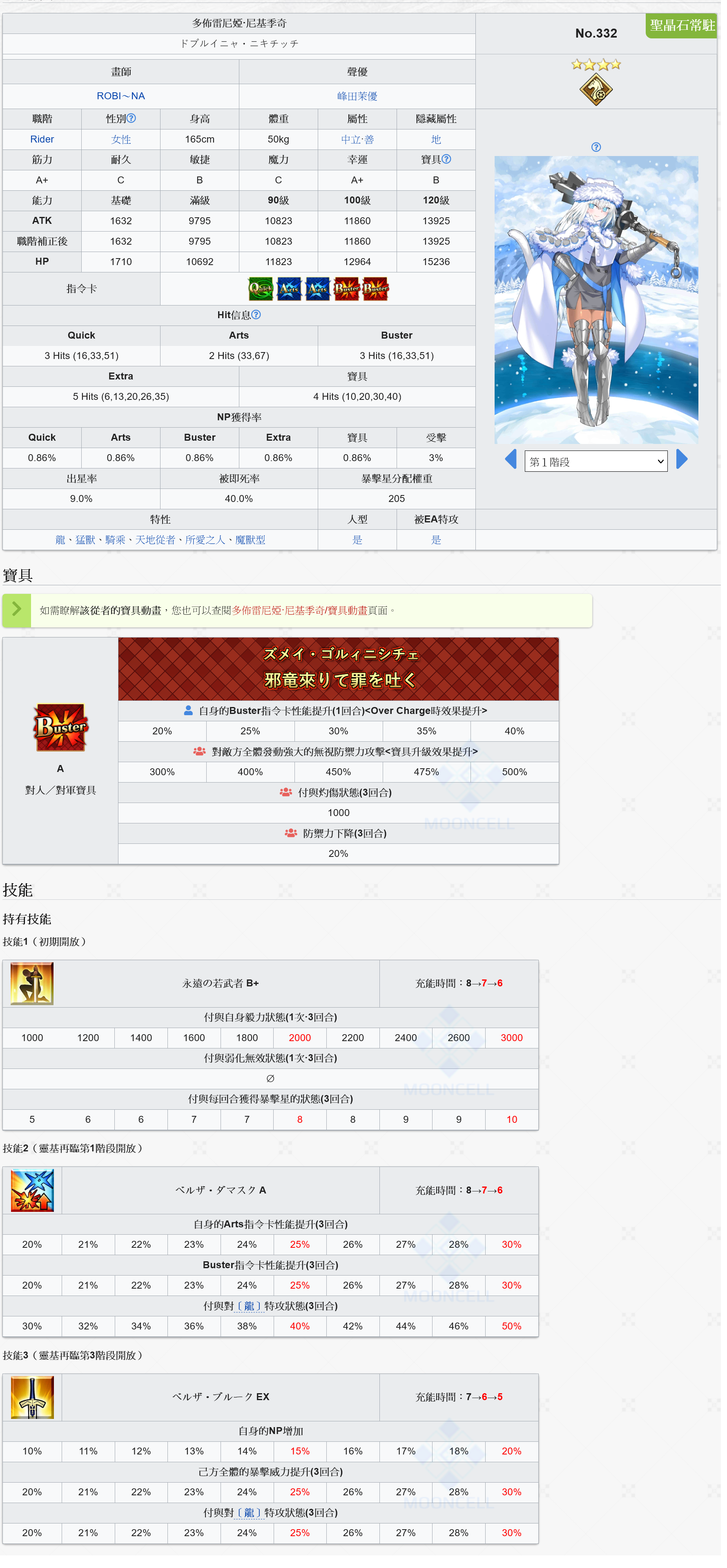Open the 猛獸 trait link
The image size is (727, 1568).
(x=86, y=544)
